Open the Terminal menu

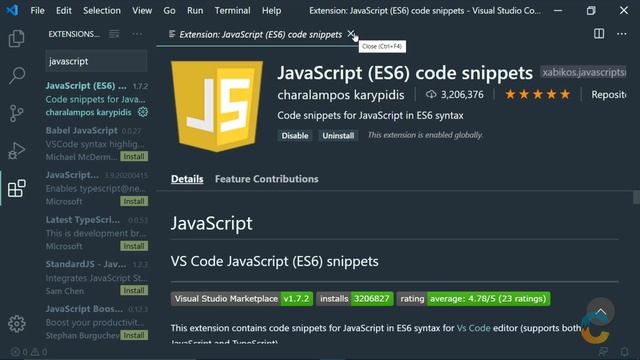click(232, 11)
